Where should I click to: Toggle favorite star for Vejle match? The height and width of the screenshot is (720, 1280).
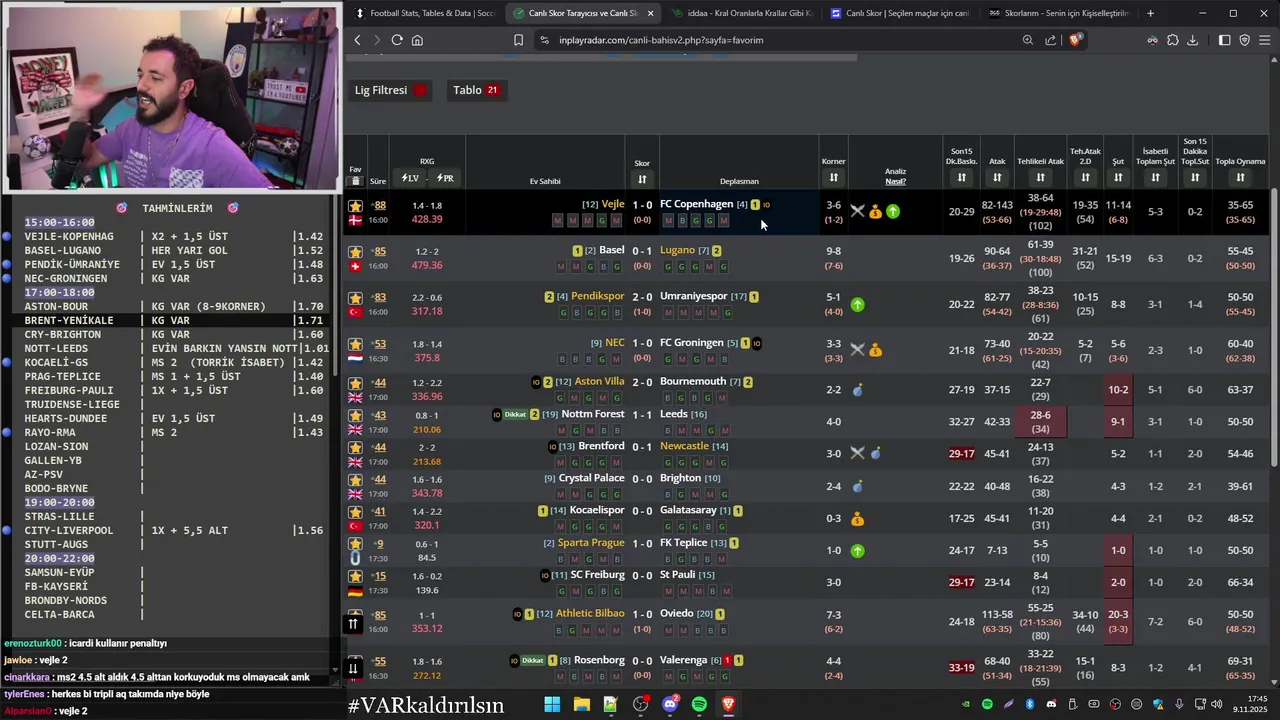pyautogui.click(x=355, y=206)
